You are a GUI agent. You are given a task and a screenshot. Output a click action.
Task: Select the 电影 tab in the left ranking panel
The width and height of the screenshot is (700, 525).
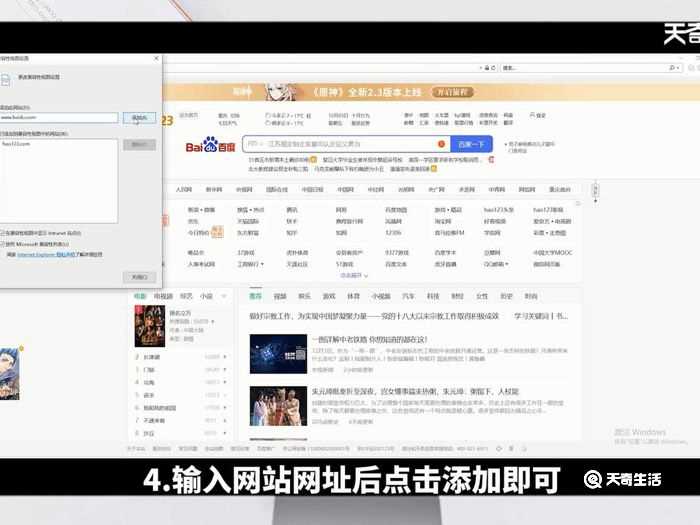point(140,296)
